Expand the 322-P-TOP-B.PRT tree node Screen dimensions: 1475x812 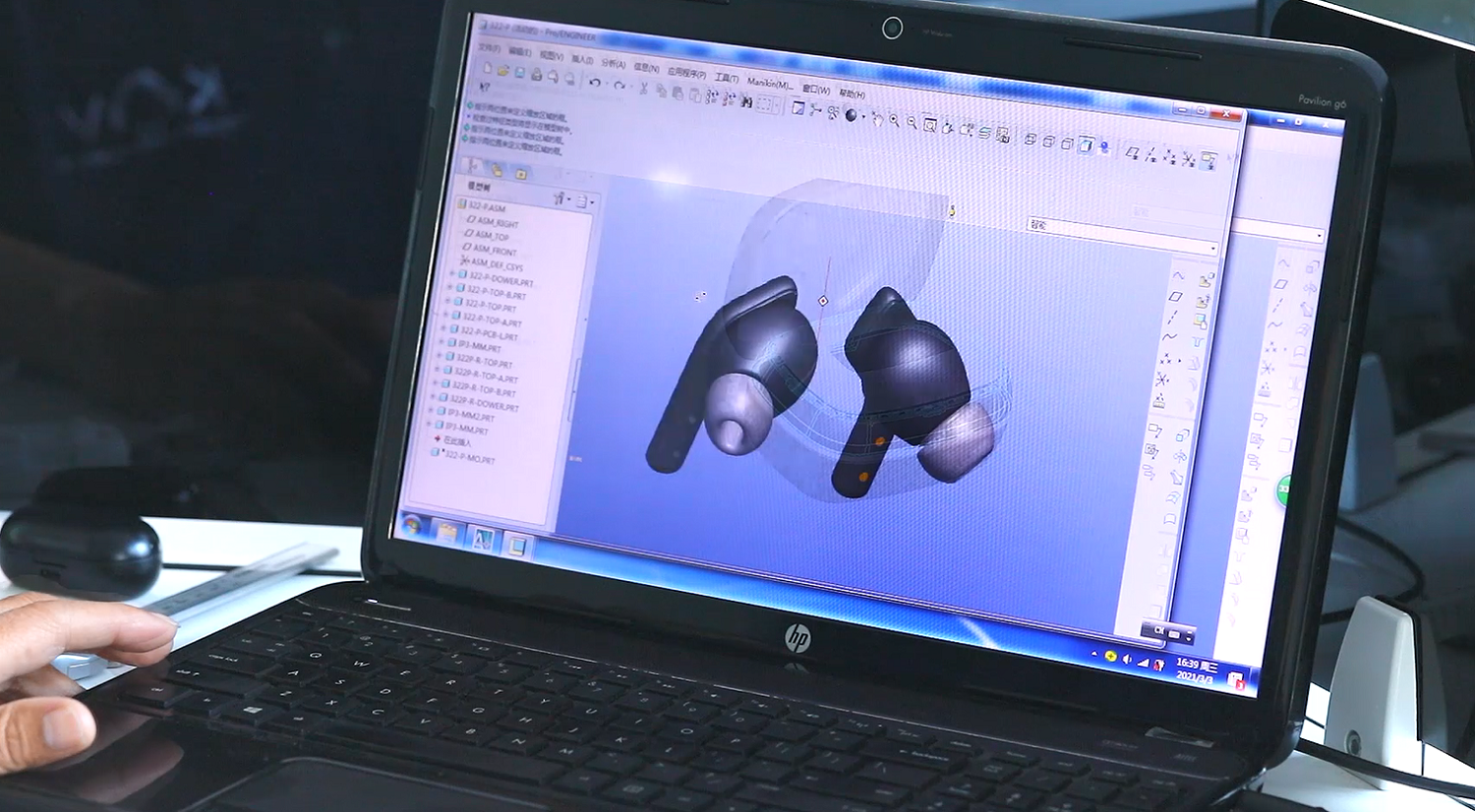(x=449, y=286)
